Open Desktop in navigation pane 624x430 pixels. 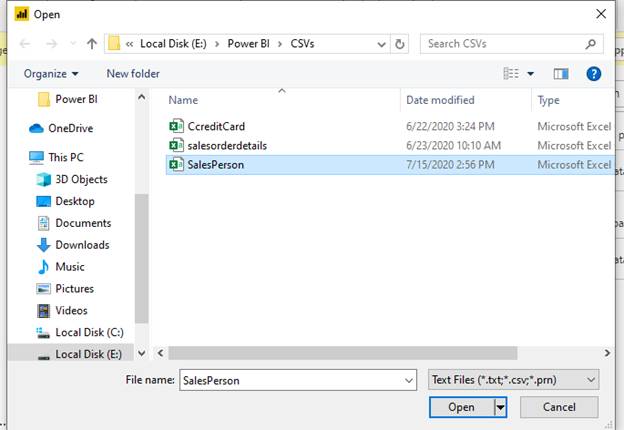point(75,201)
